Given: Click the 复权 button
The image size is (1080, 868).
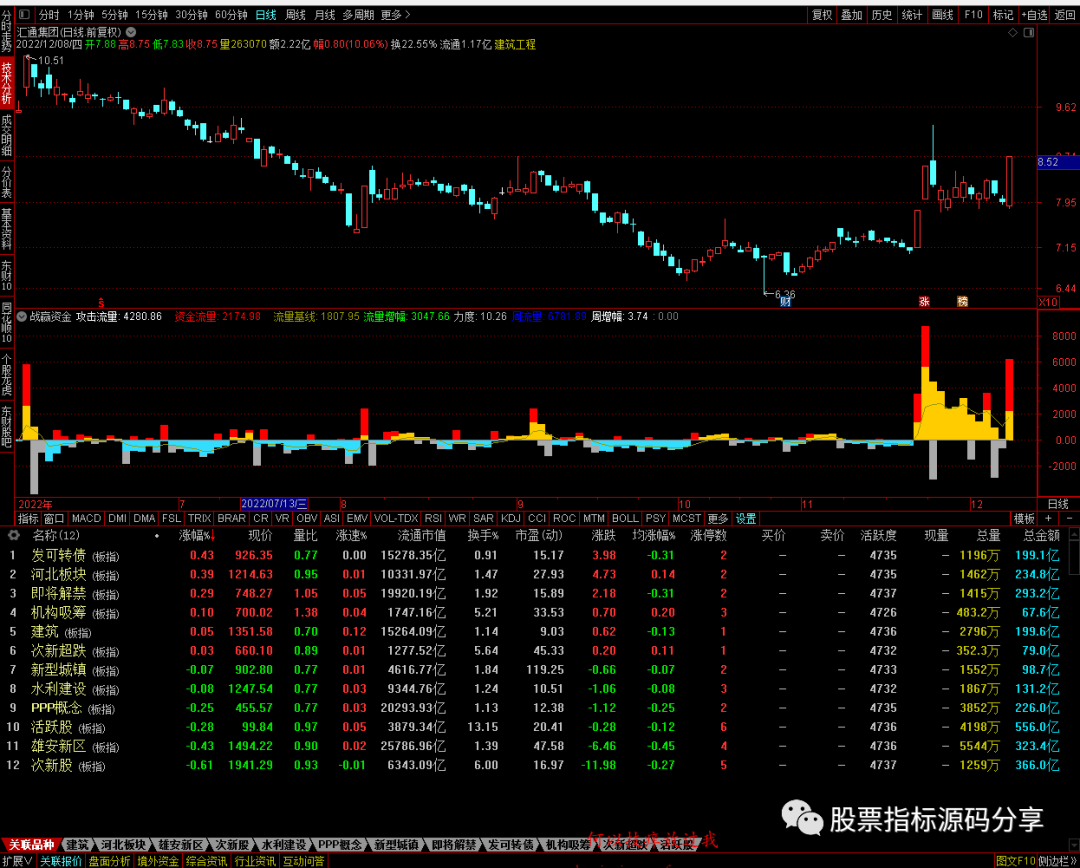Looking at the screenshot, I should coord(822,14).
